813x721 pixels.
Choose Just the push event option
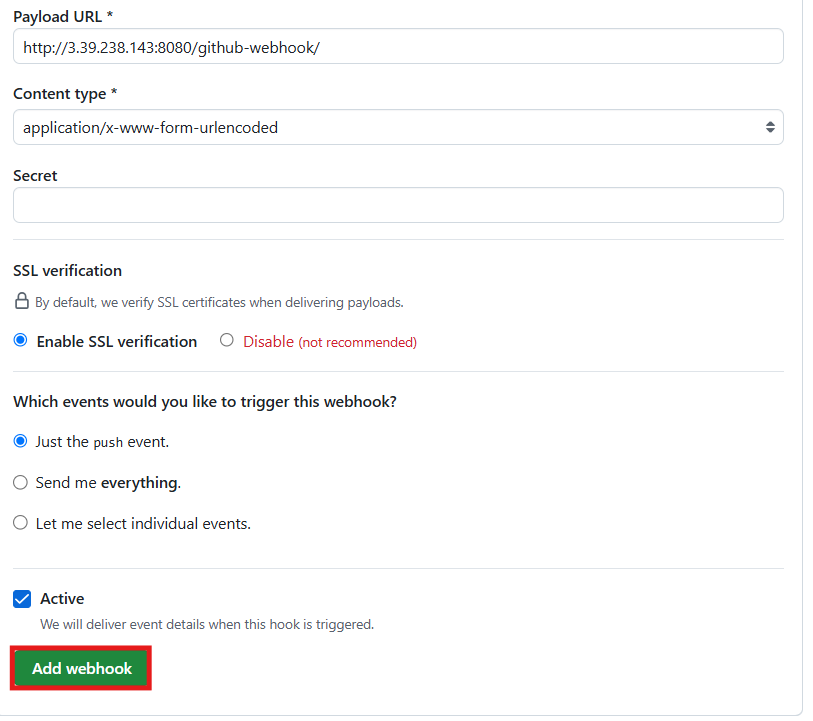[21, 441]
